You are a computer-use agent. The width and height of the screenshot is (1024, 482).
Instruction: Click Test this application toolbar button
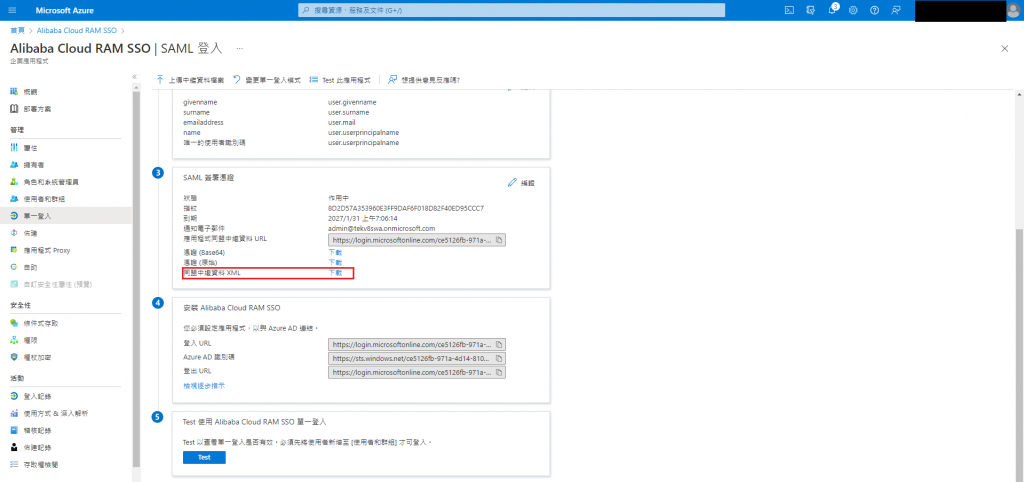(x=340, y=80)
